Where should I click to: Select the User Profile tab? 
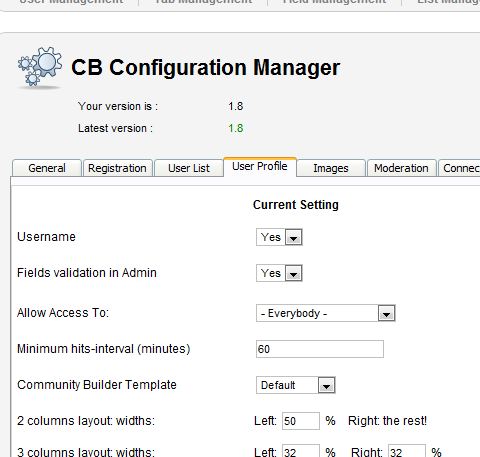pyautogui.click(x=260, y=166)
